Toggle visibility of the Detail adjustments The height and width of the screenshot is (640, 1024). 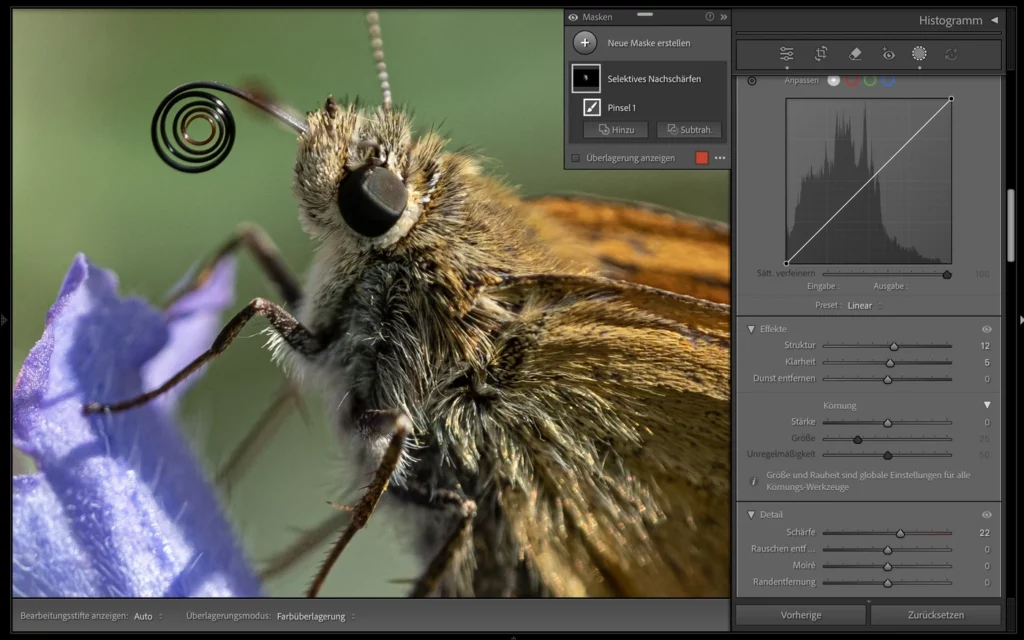point(987,514)
